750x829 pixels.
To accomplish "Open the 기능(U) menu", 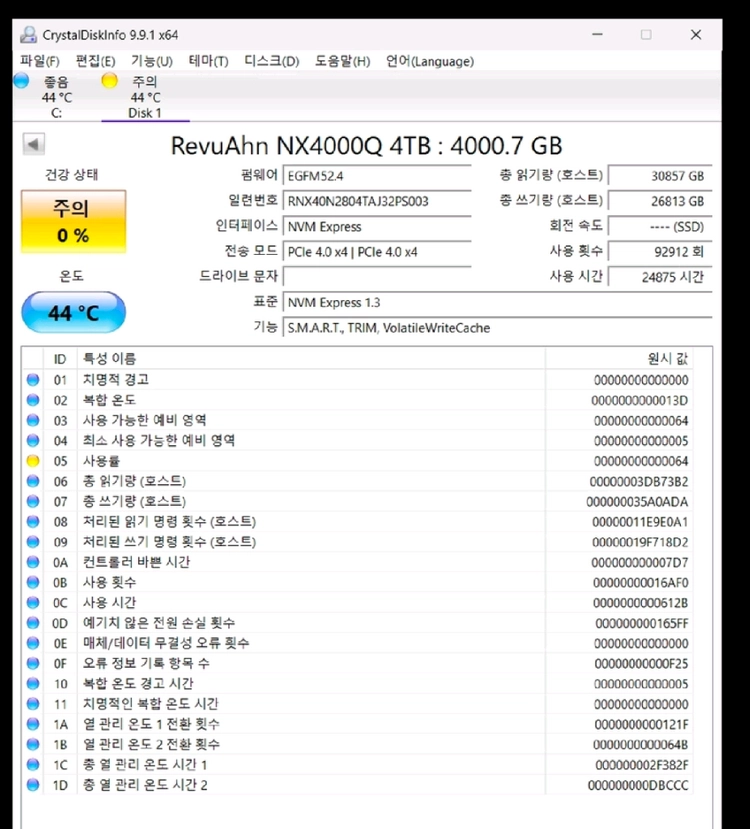I will point(152,61).
